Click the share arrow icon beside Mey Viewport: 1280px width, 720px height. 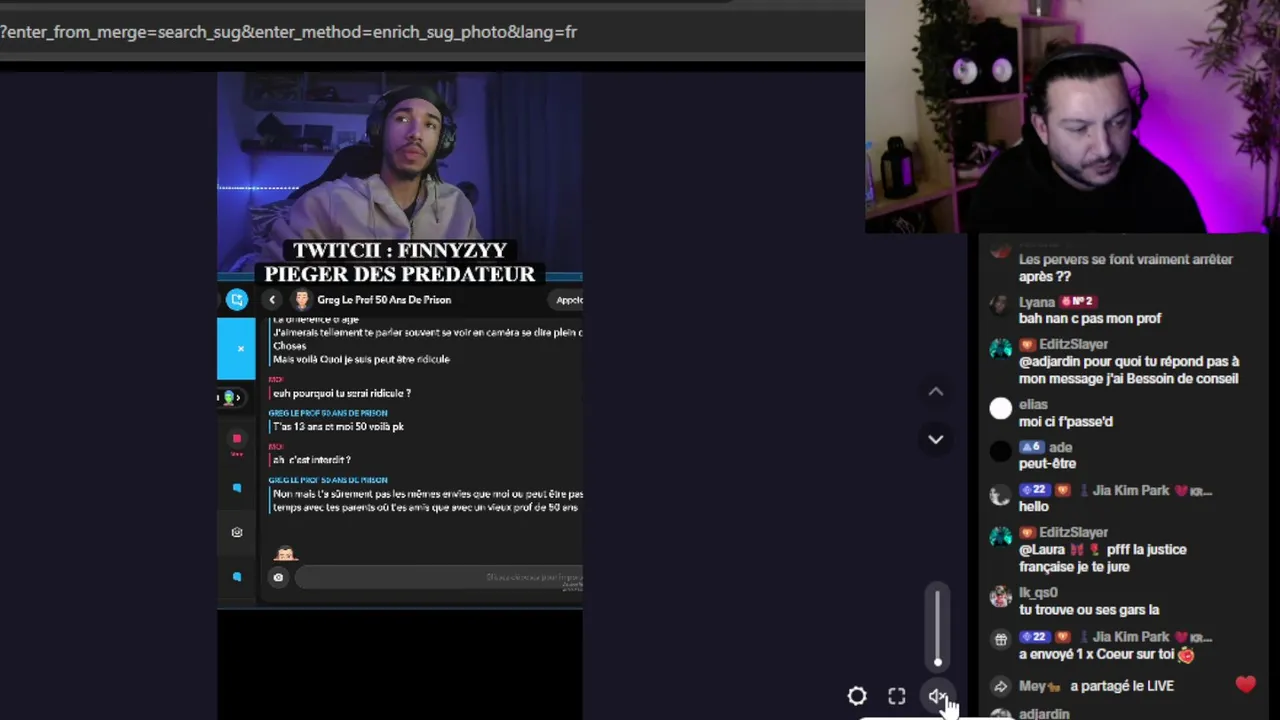point(1001,687)
